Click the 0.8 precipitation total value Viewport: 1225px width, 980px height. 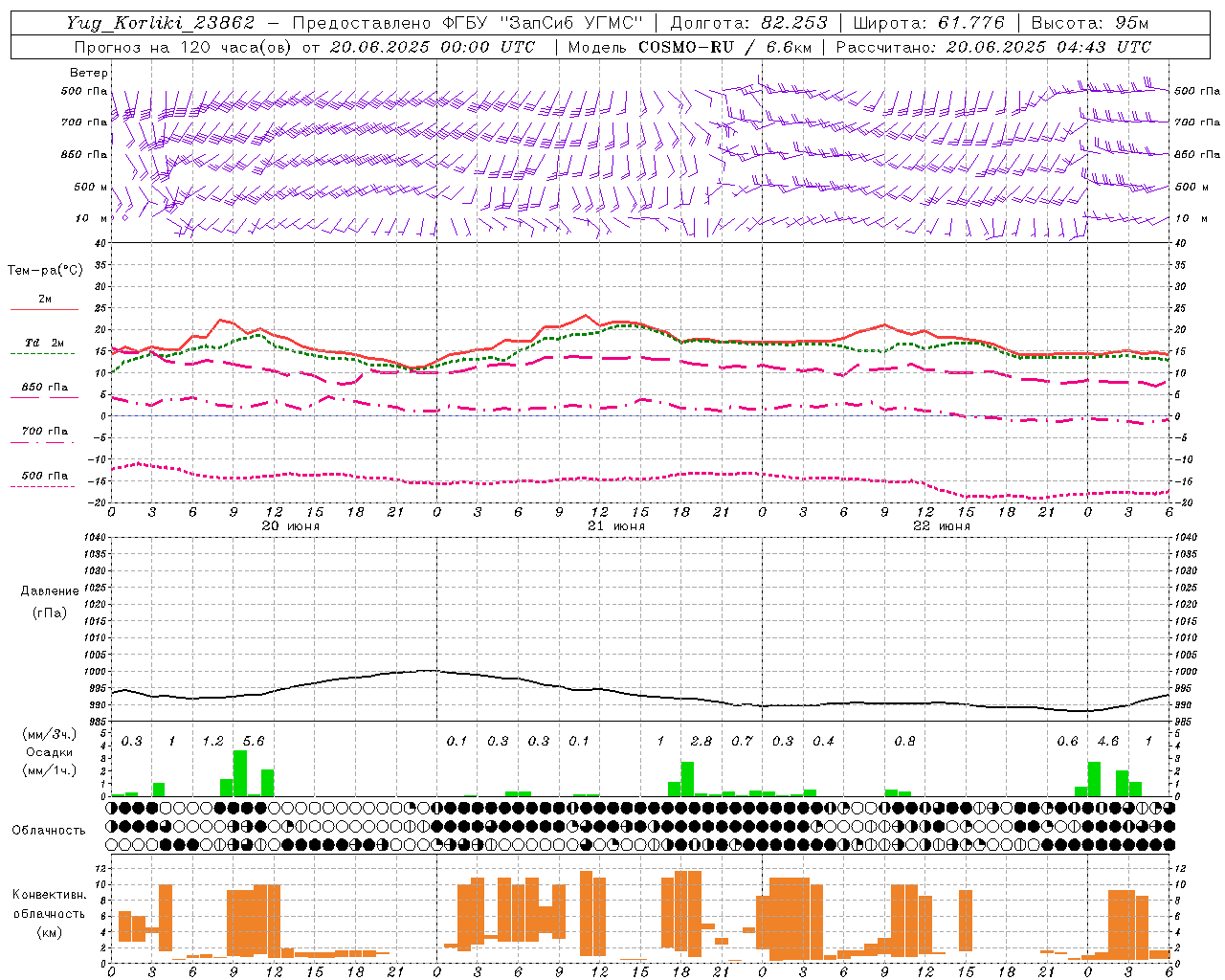pos(904,742)
